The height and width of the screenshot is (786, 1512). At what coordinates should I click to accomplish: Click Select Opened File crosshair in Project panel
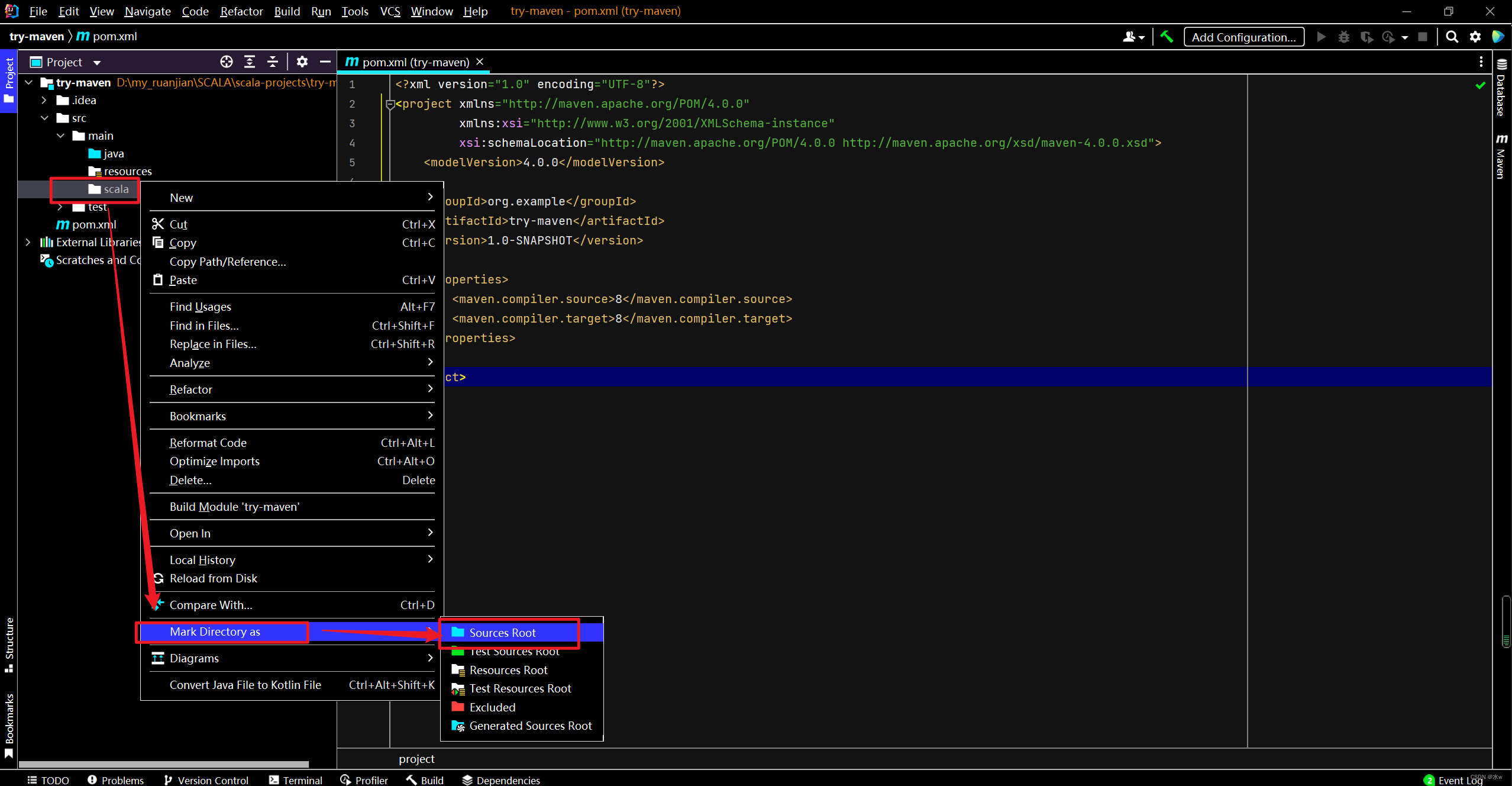(x=227, y=62)
